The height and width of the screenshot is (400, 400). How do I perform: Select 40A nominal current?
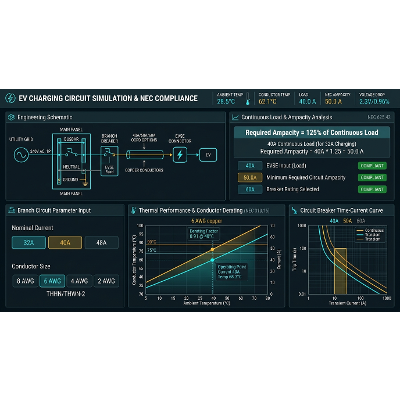(65, 243)
